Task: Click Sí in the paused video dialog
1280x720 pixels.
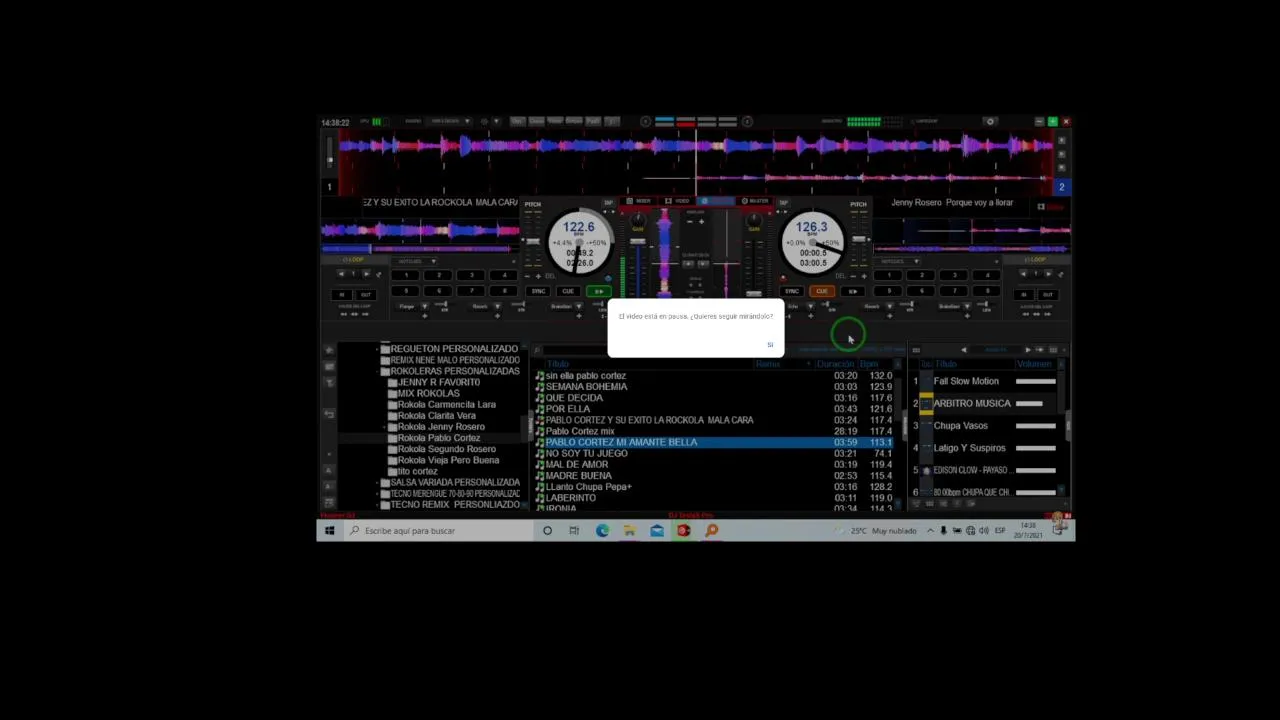Action: tap(770, 345)
